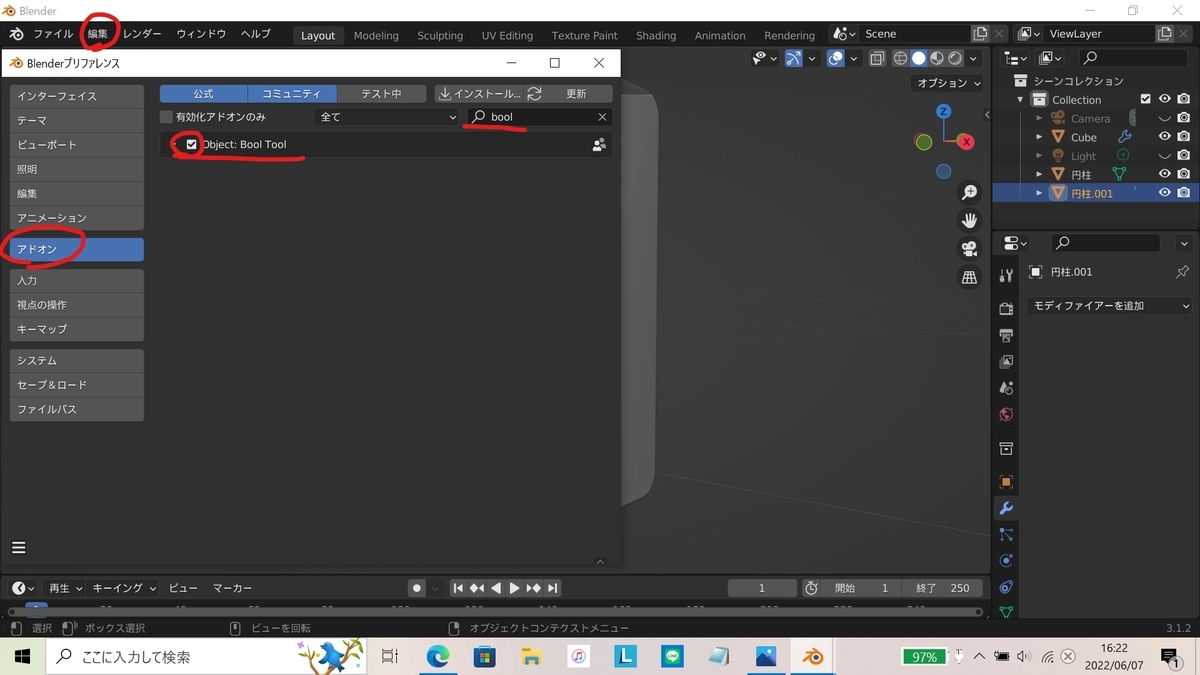Click the refresh icon next to 更新

pos(535,94)
